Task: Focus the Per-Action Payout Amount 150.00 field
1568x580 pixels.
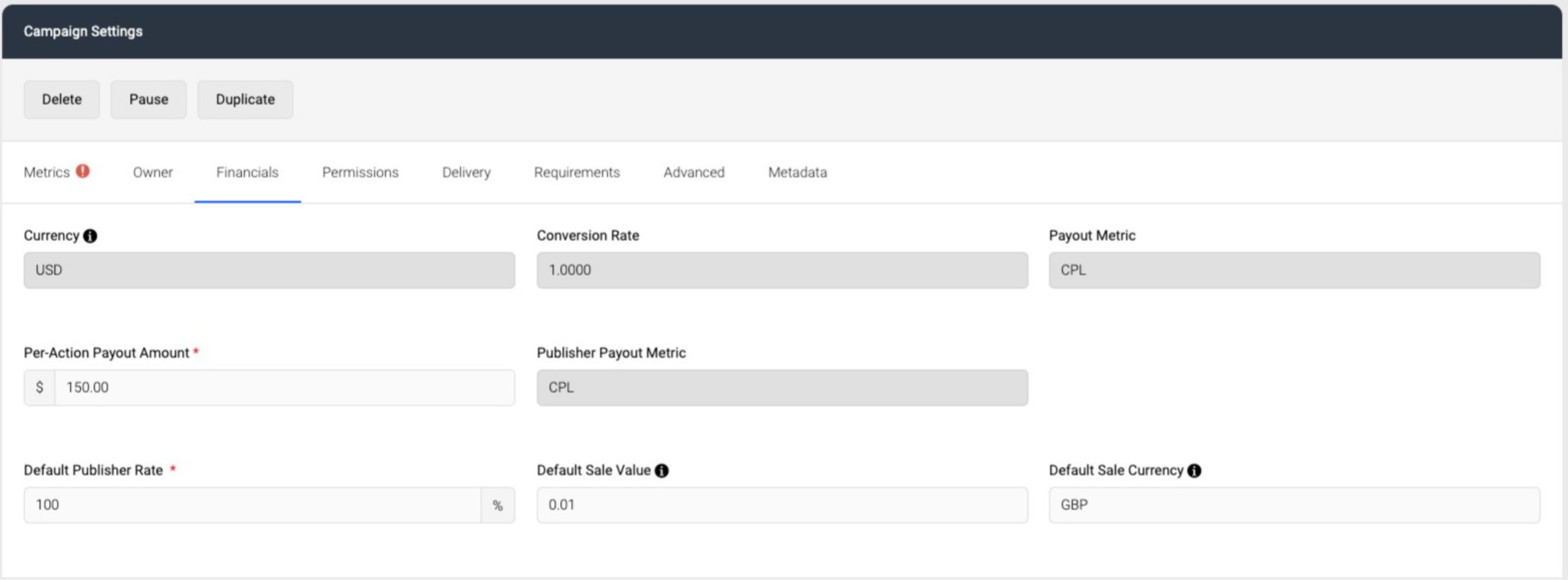Action: (x=284, y=388)
